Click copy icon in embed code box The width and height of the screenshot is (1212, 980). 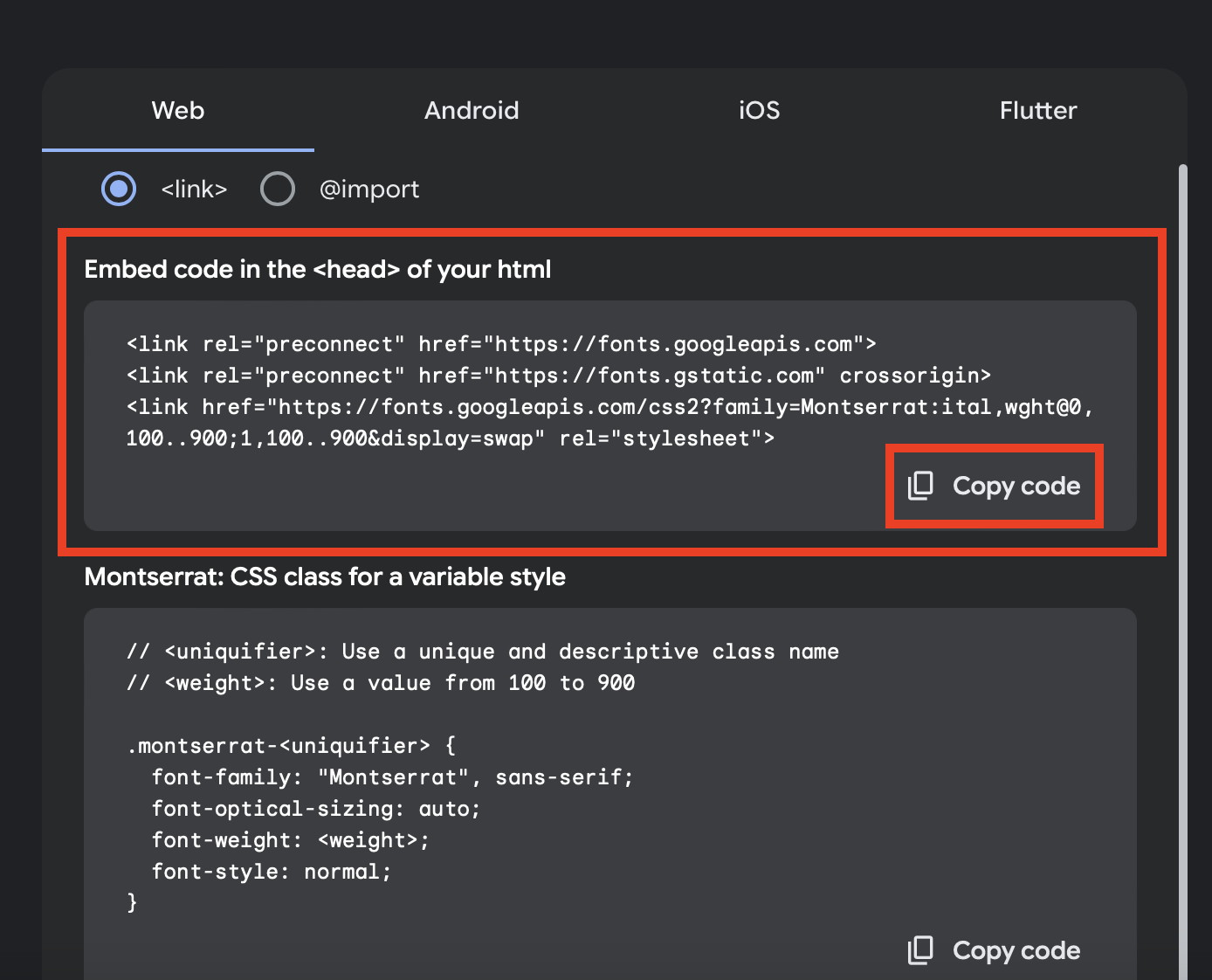[920, 486]
